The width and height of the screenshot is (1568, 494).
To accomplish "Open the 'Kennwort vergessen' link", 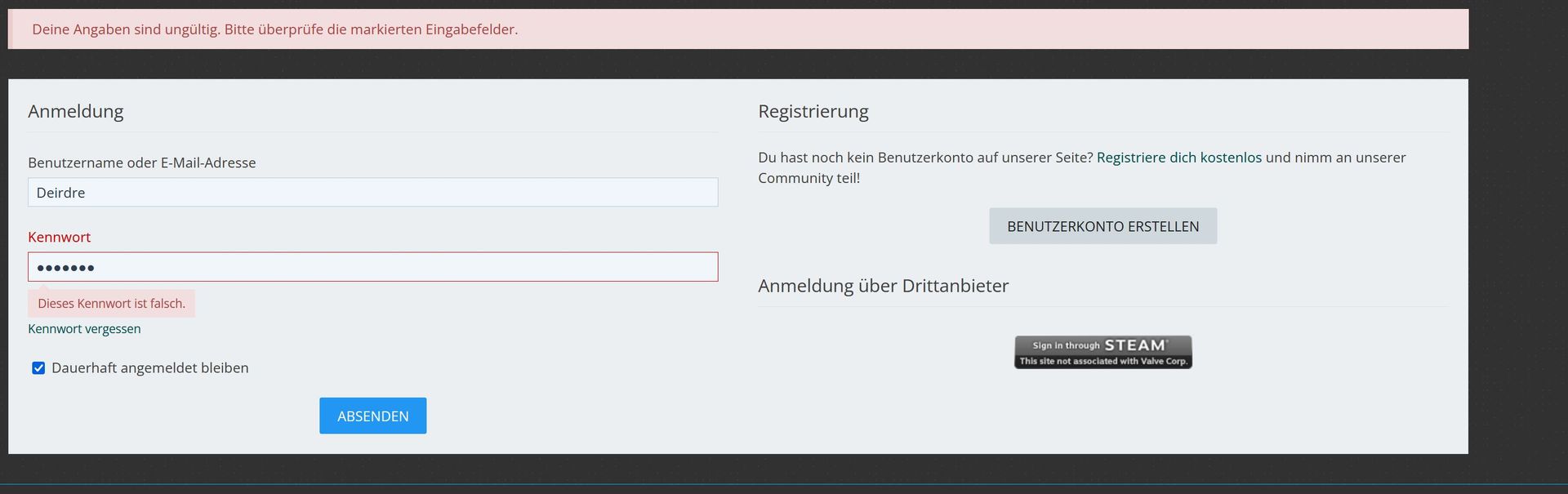I will coord(84,329).
